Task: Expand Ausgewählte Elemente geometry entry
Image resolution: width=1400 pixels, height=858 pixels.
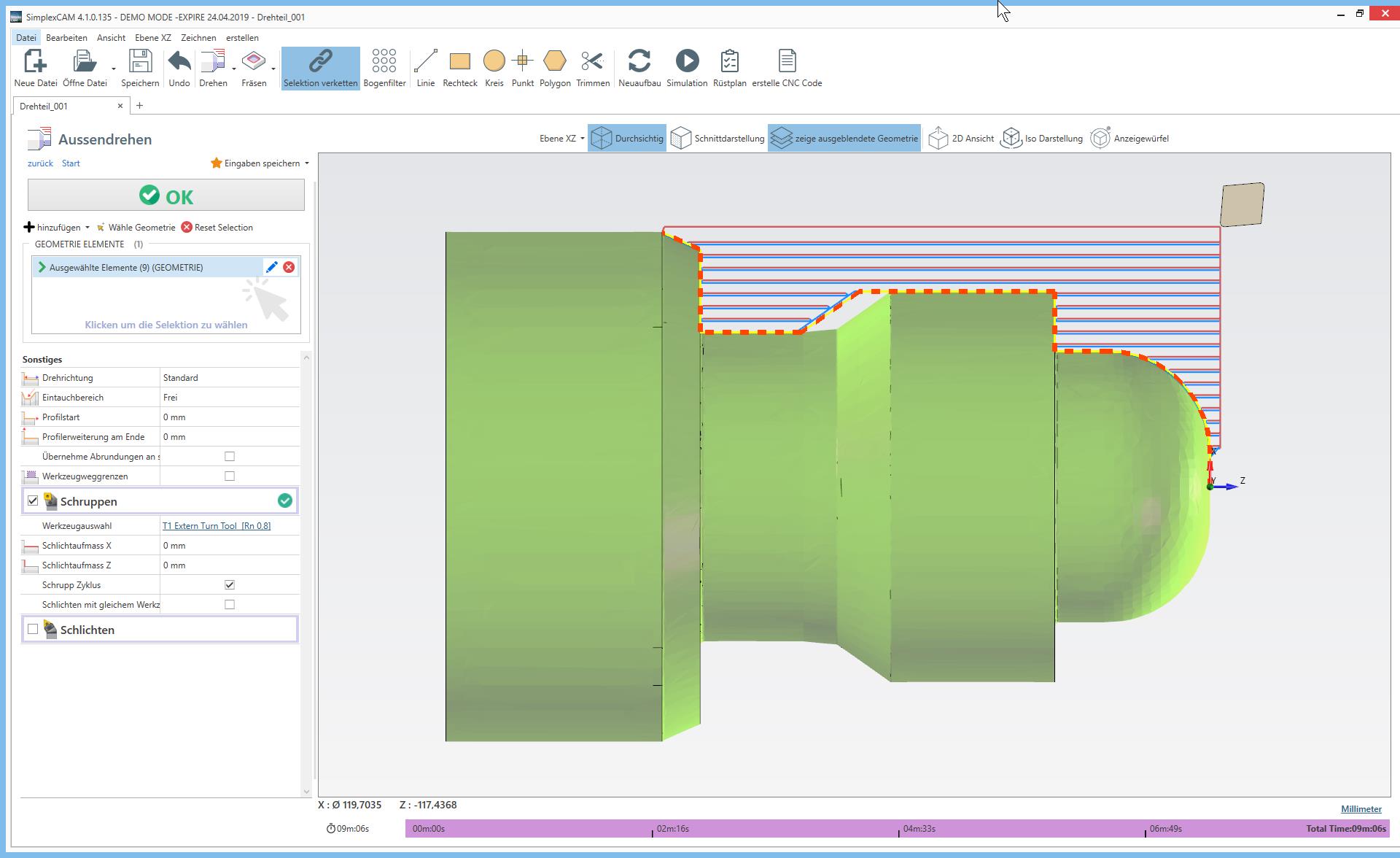Action: [42, 268]
